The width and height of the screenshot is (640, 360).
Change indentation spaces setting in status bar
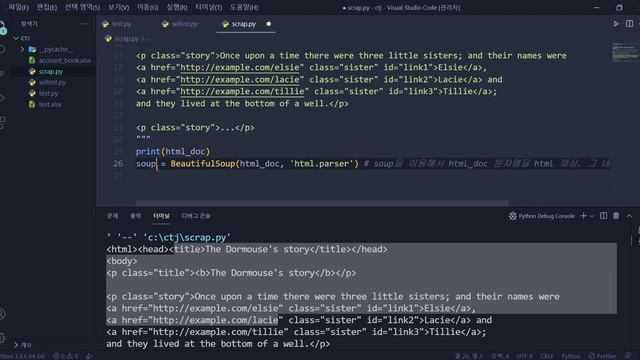pyautogui.click(x=500, y=356)
